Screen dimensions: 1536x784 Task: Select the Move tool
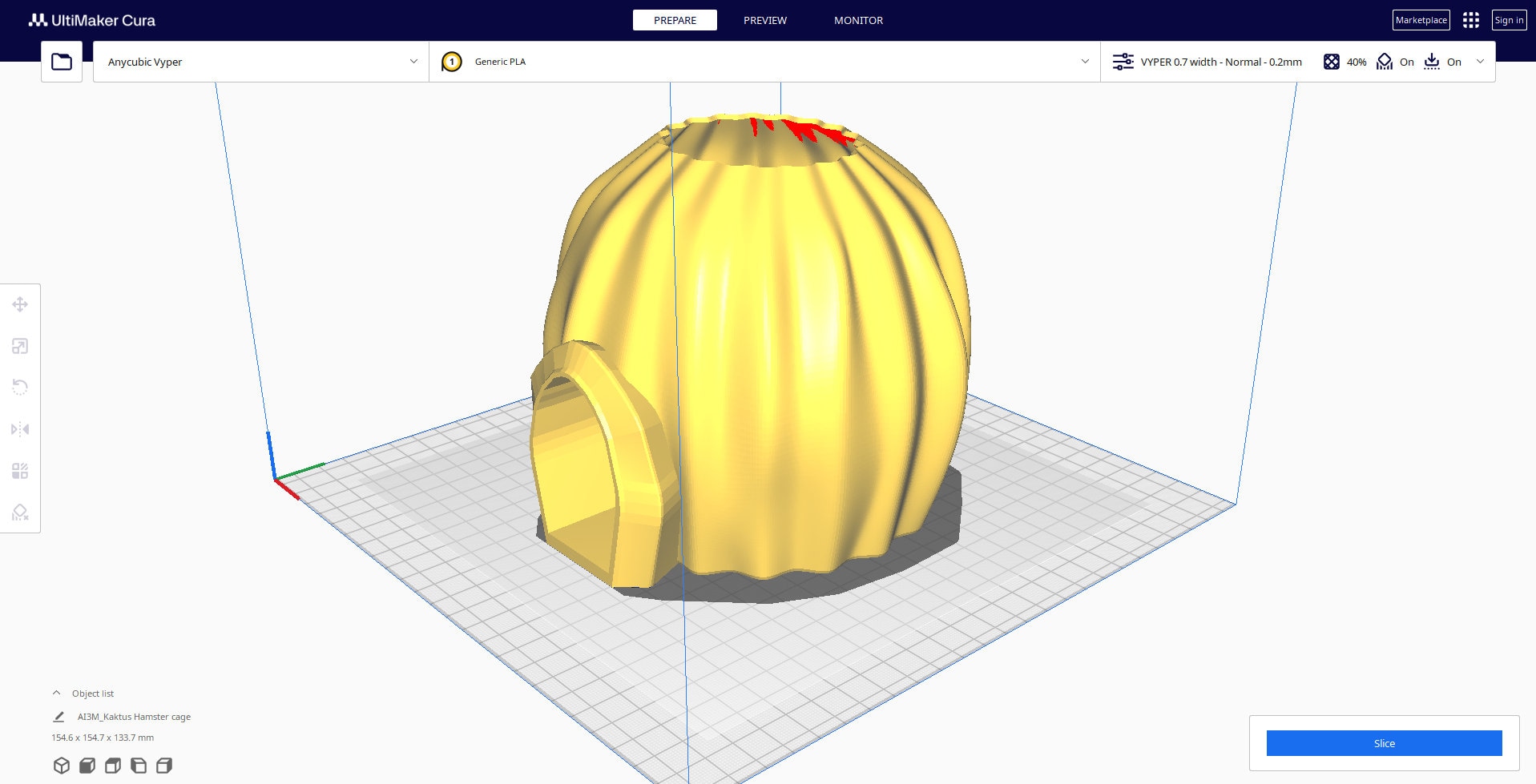pos(20,304)
